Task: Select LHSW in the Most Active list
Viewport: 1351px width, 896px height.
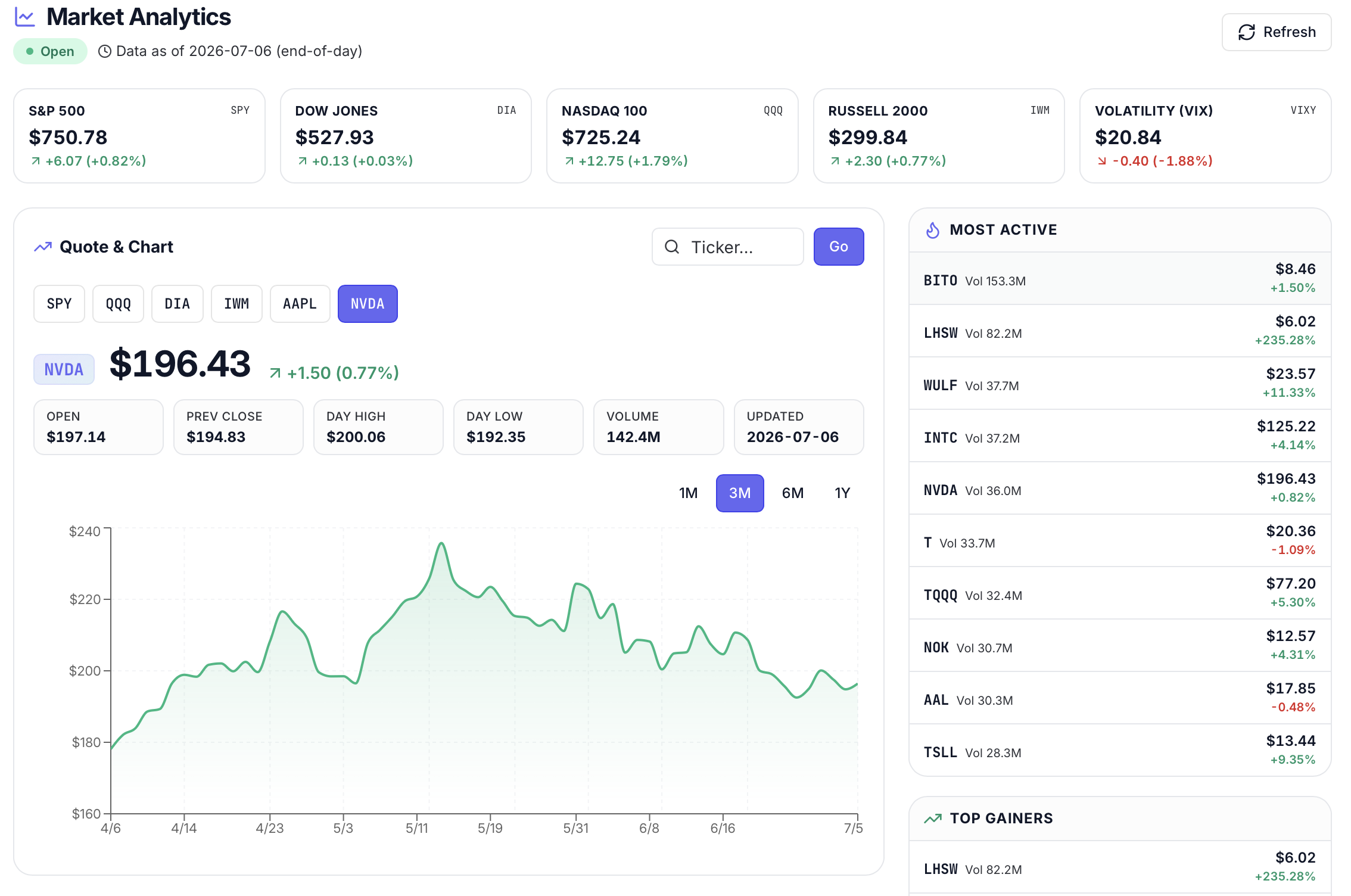Action: [x=1120, y=331]
